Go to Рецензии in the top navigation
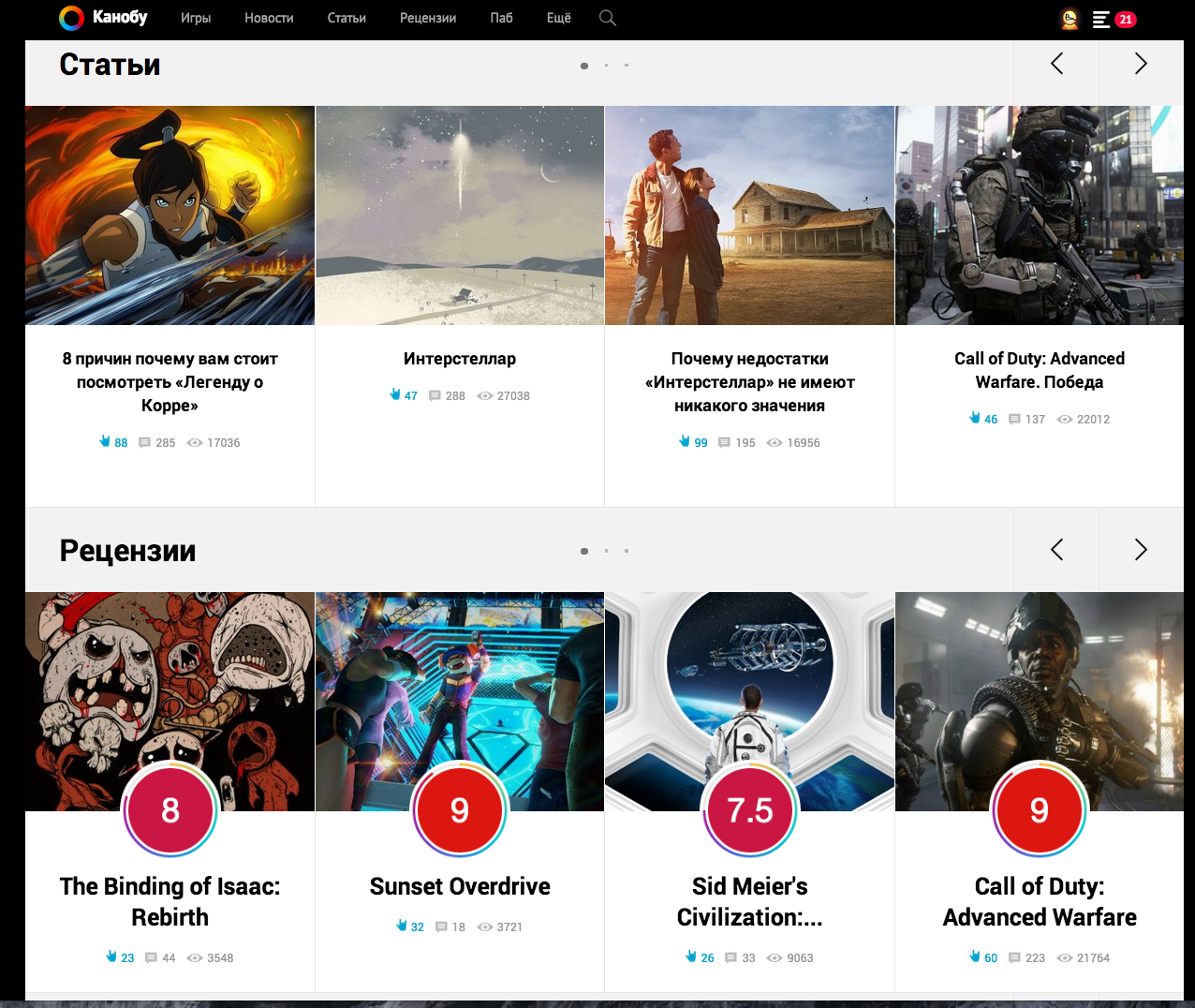The height and width of the screenshot is (1008, 1195). point(428,18)
